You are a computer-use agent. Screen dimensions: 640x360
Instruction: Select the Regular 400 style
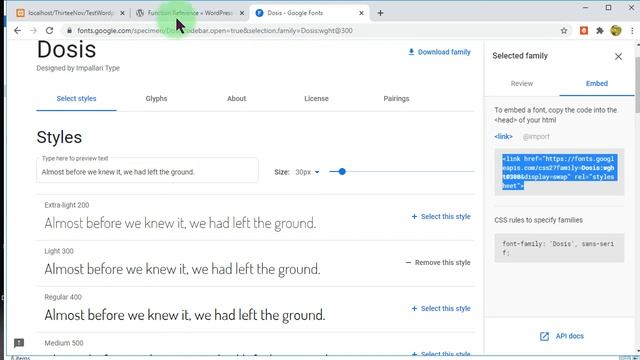point(441,309)
